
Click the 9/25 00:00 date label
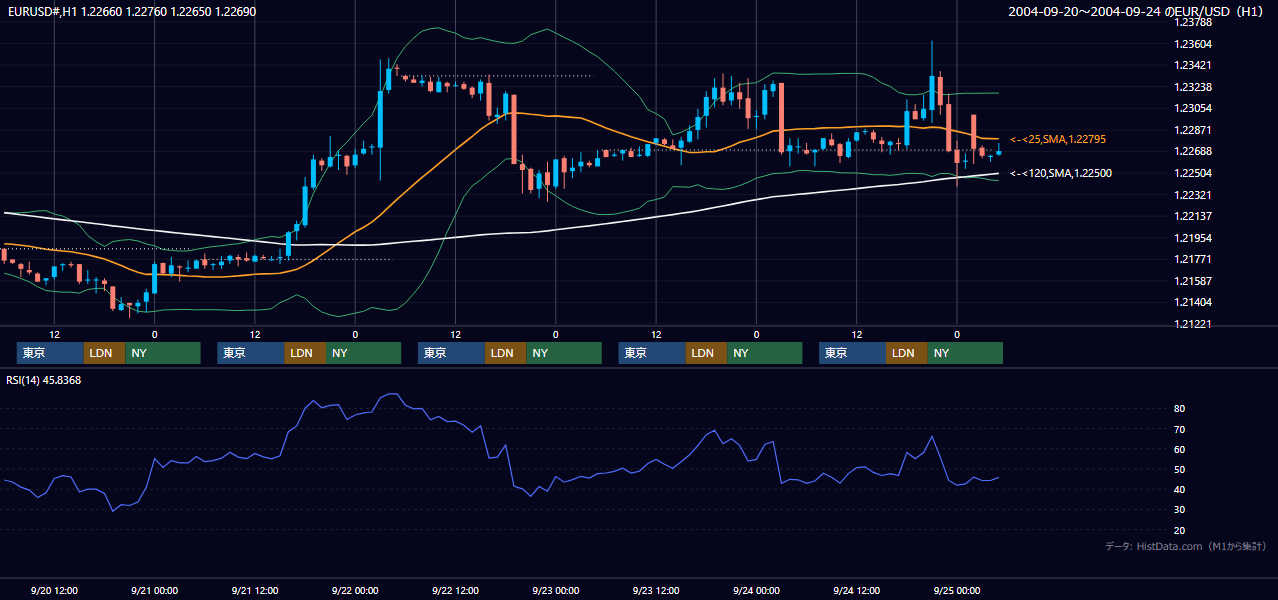point(956,590)
